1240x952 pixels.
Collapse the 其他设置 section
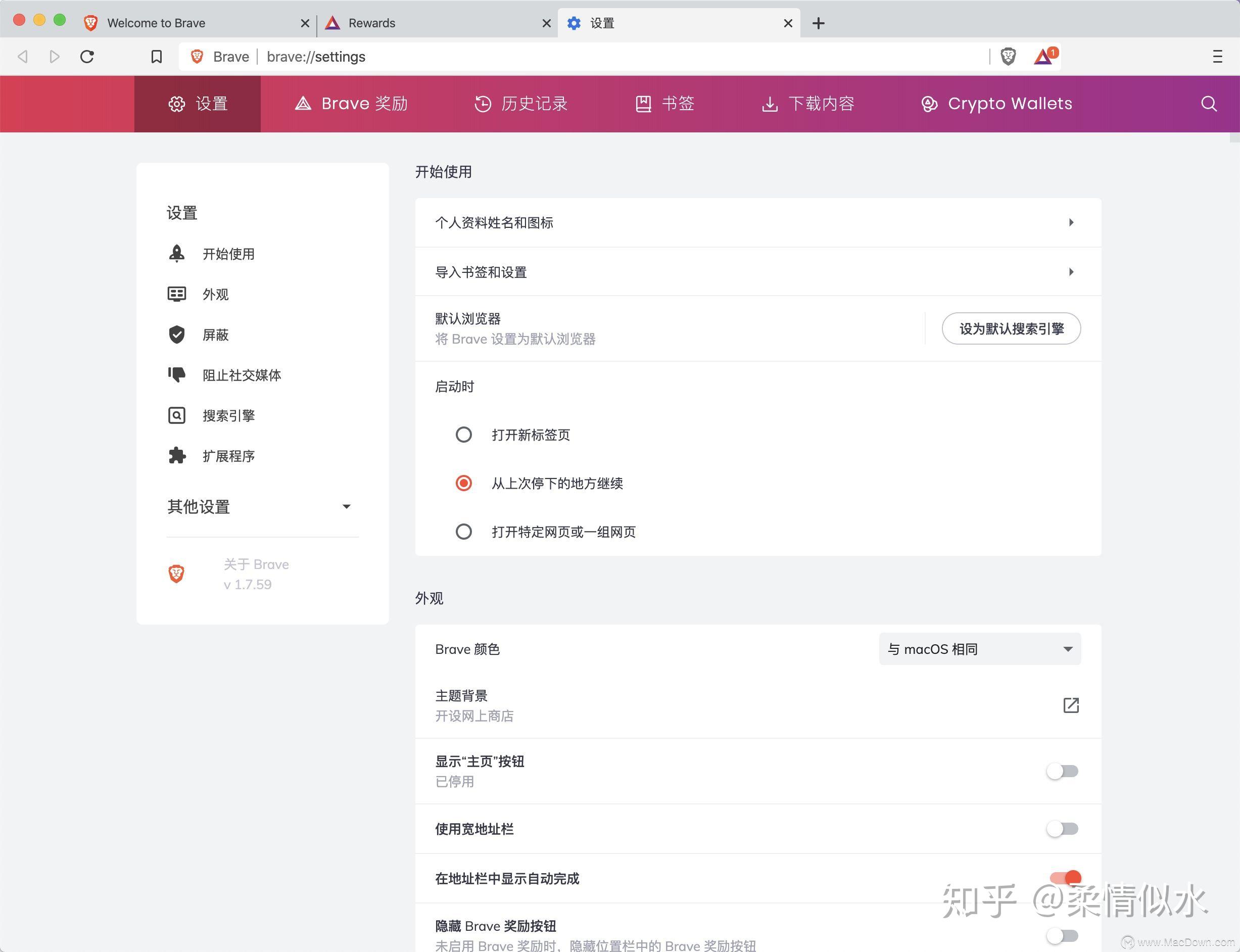click(346, 506)
